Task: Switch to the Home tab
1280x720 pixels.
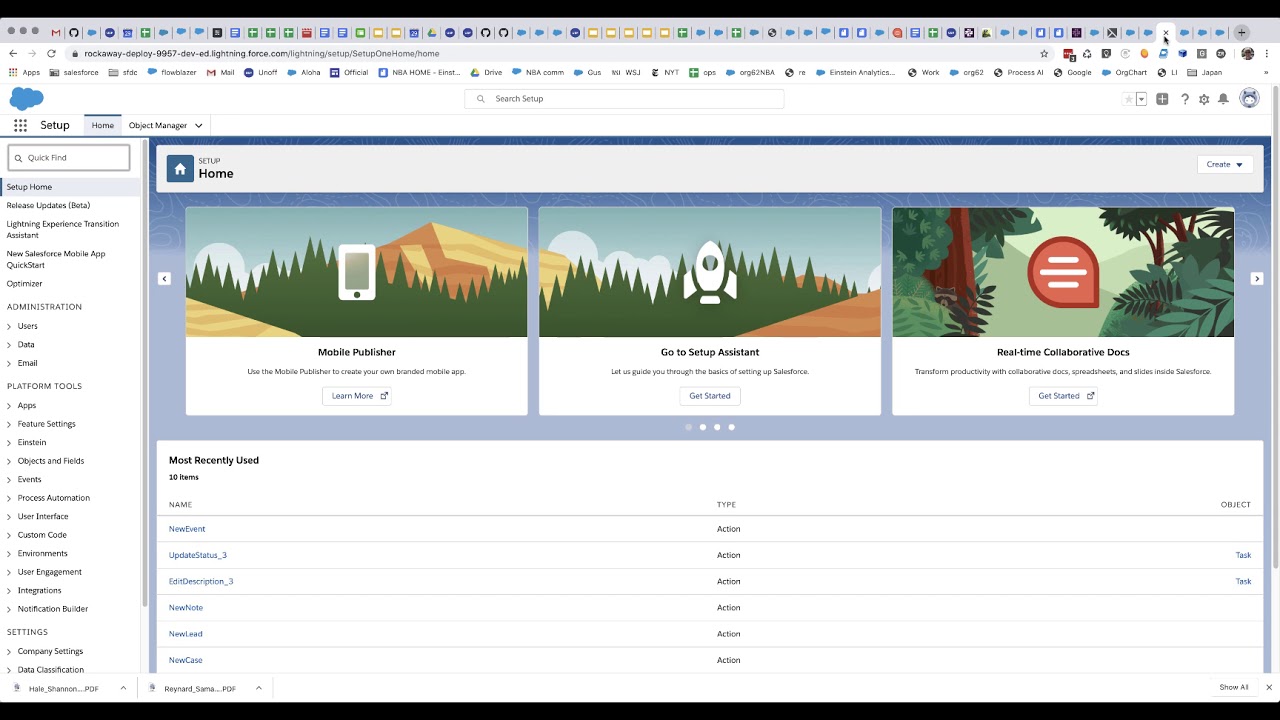Action: pos(102,125)
